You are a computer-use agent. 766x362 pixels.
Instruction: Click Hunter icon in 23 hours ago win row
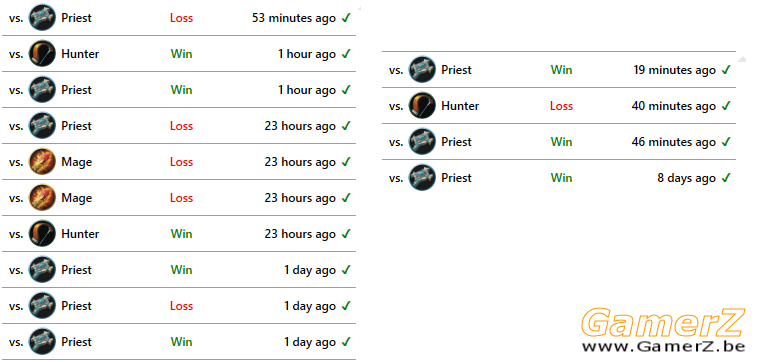[x=42, y=234]
